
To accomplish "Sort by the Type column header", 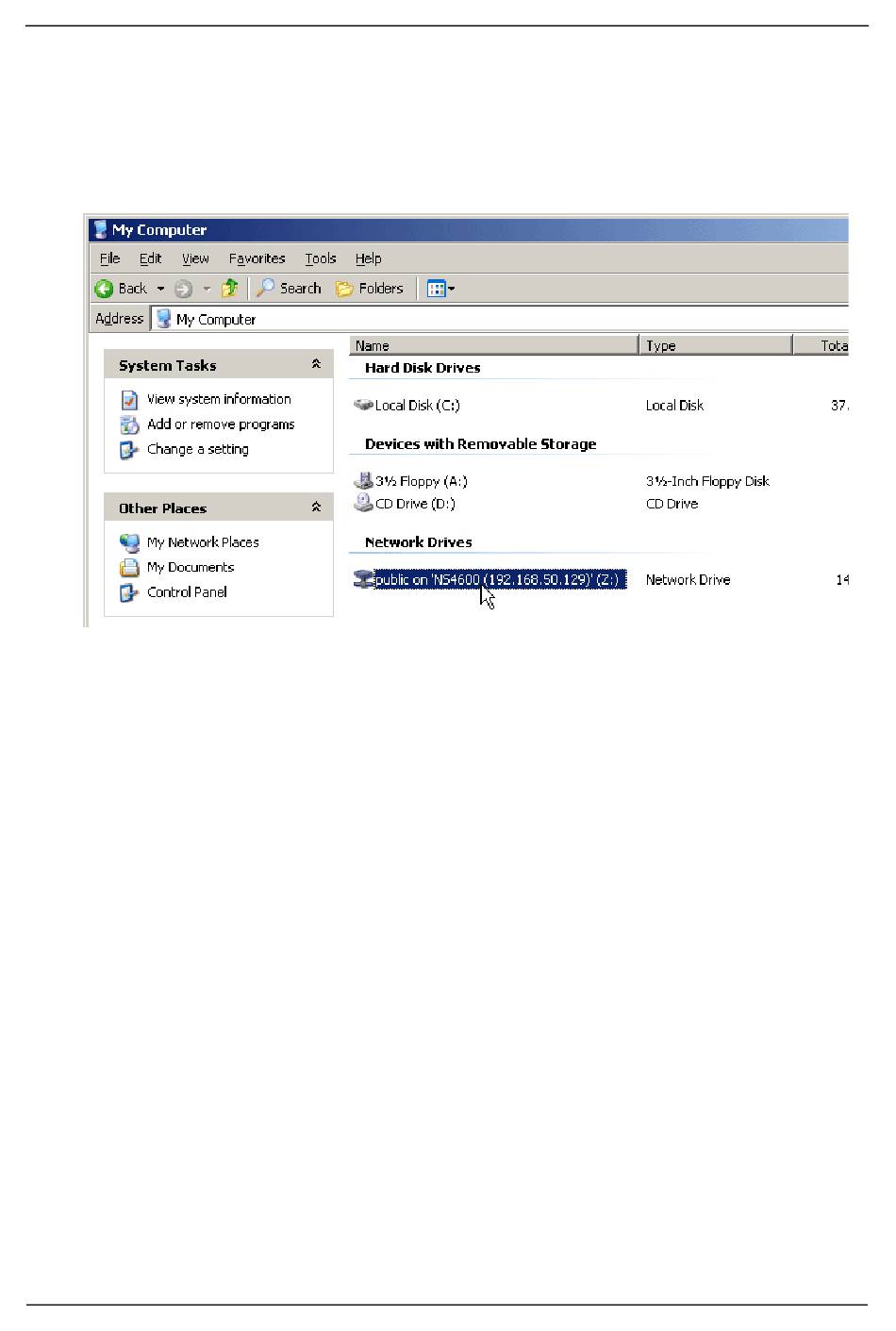I will (716, 345).
